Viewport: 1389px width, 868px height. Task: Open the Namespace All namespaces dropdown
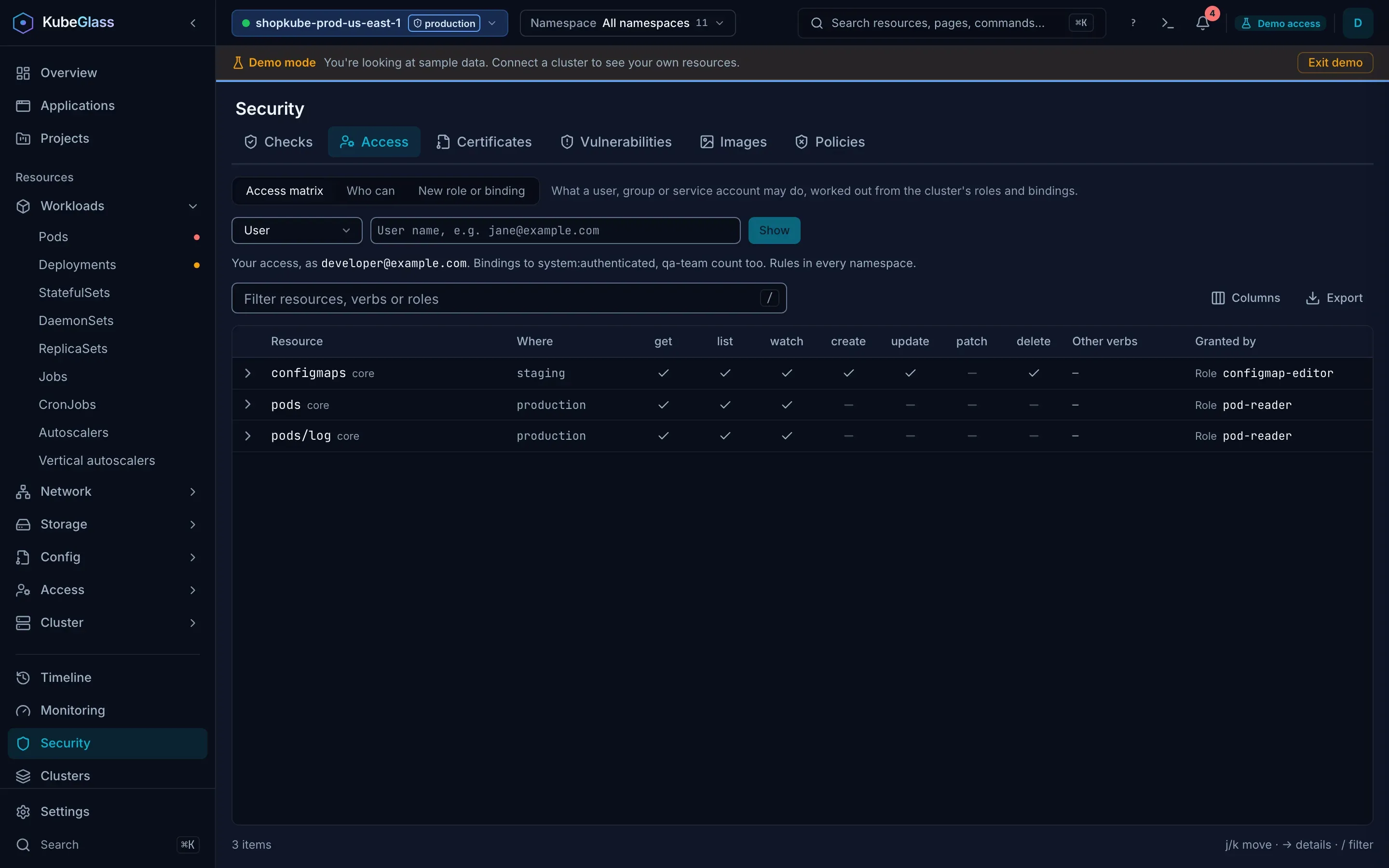pyautogui.click(x=627, y=23)
